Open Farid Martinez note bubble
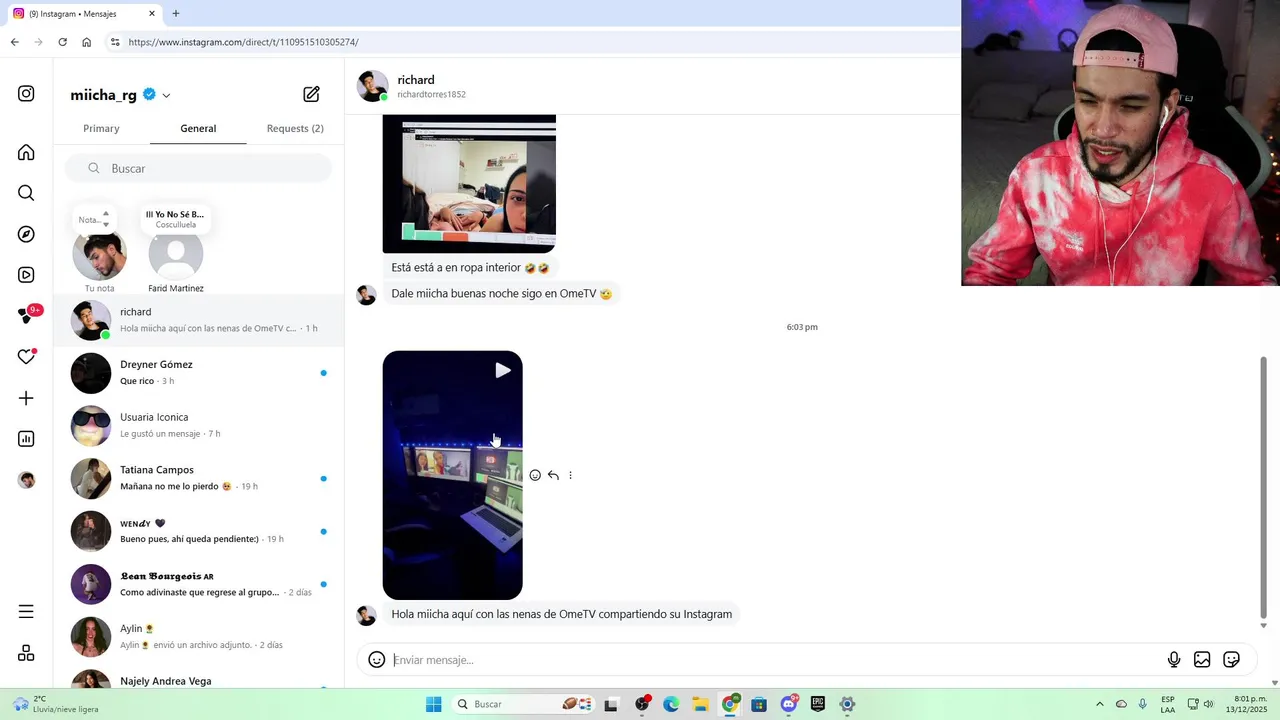The image size is (1280, 720). (x=176, y=254)
